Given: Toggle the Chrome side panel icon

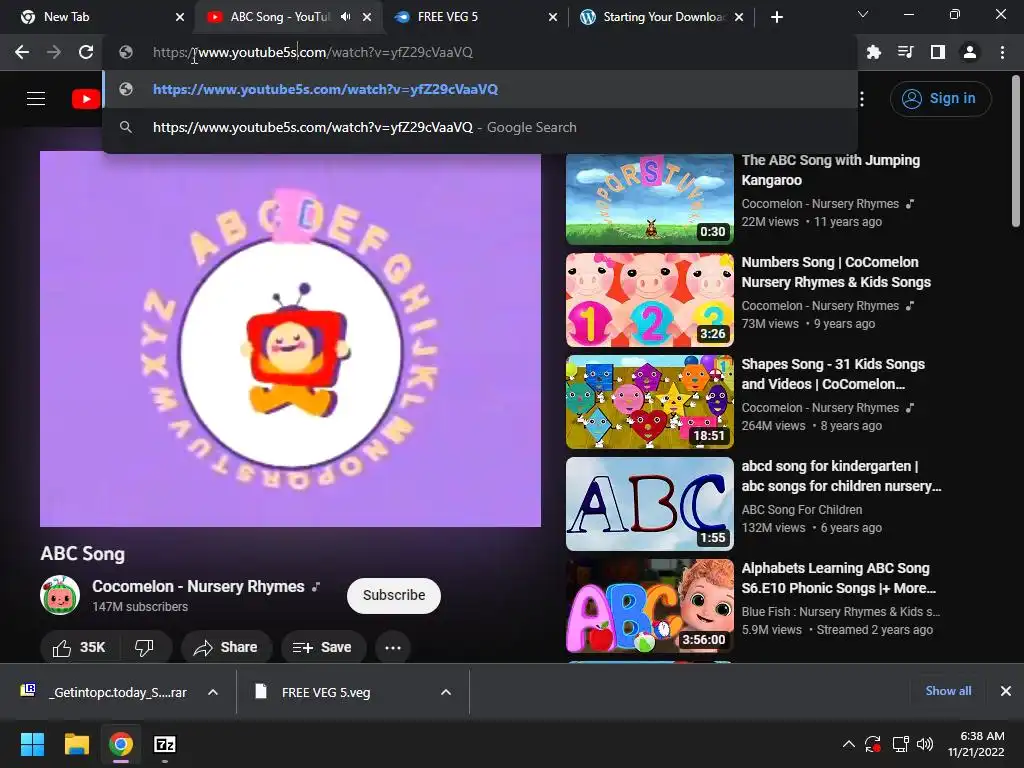Looking at the screenshot, I should tap(938, 52).
